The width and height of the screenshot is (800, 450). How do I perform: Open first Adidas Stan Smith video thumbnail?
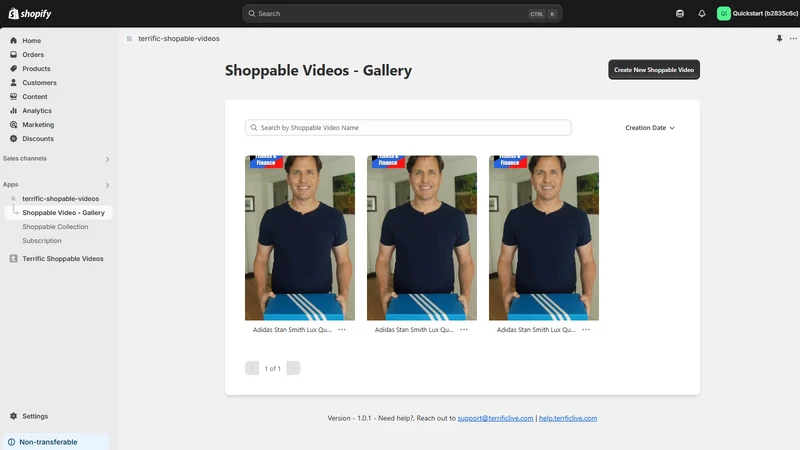300,238
